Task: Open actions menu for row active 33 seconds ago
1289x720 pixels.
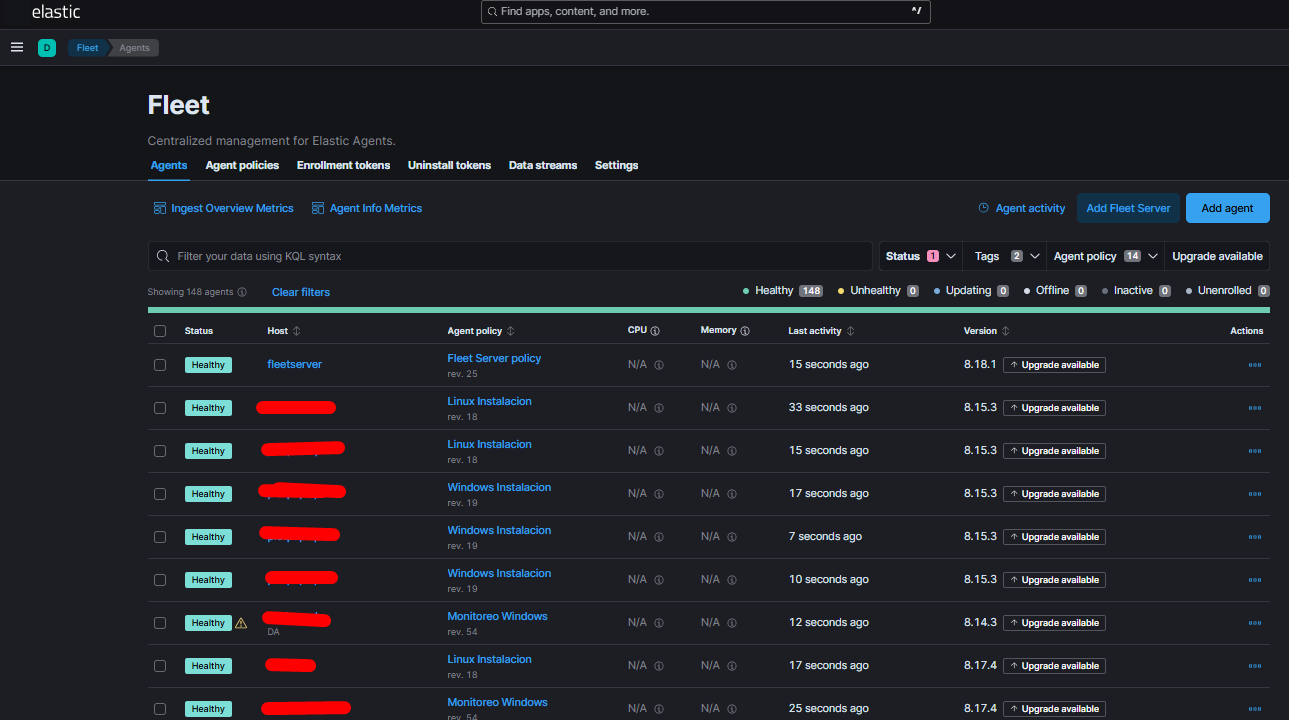Action: 1255,408
